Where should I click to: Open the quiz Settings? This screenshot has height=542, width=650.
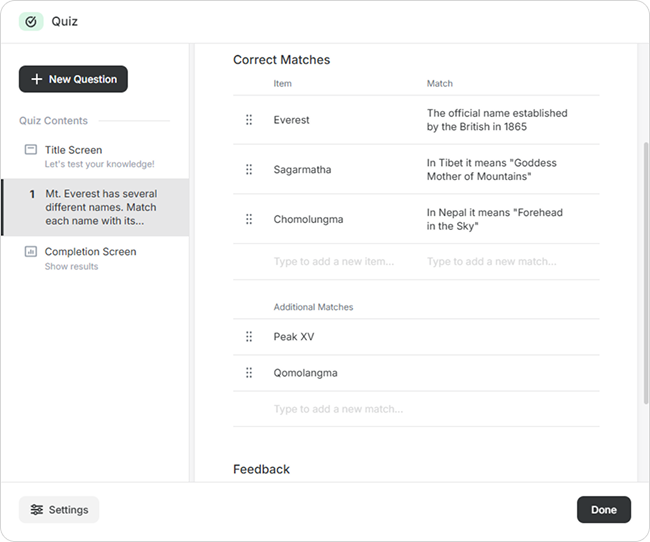tap(59, 510)
